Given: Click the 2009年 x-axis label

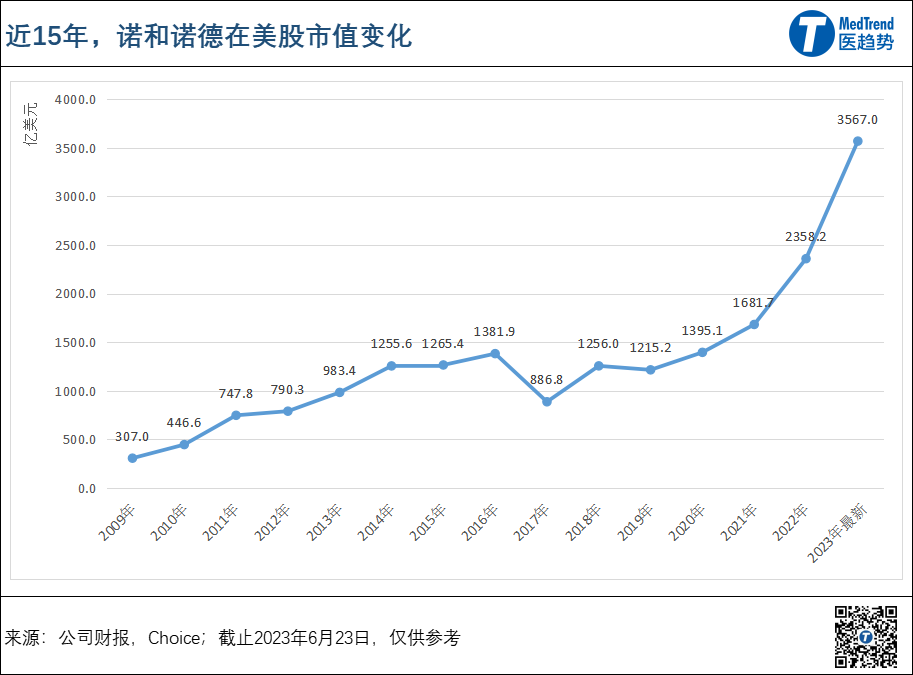Looking at the screenshot, I should (x=117, y=522).
